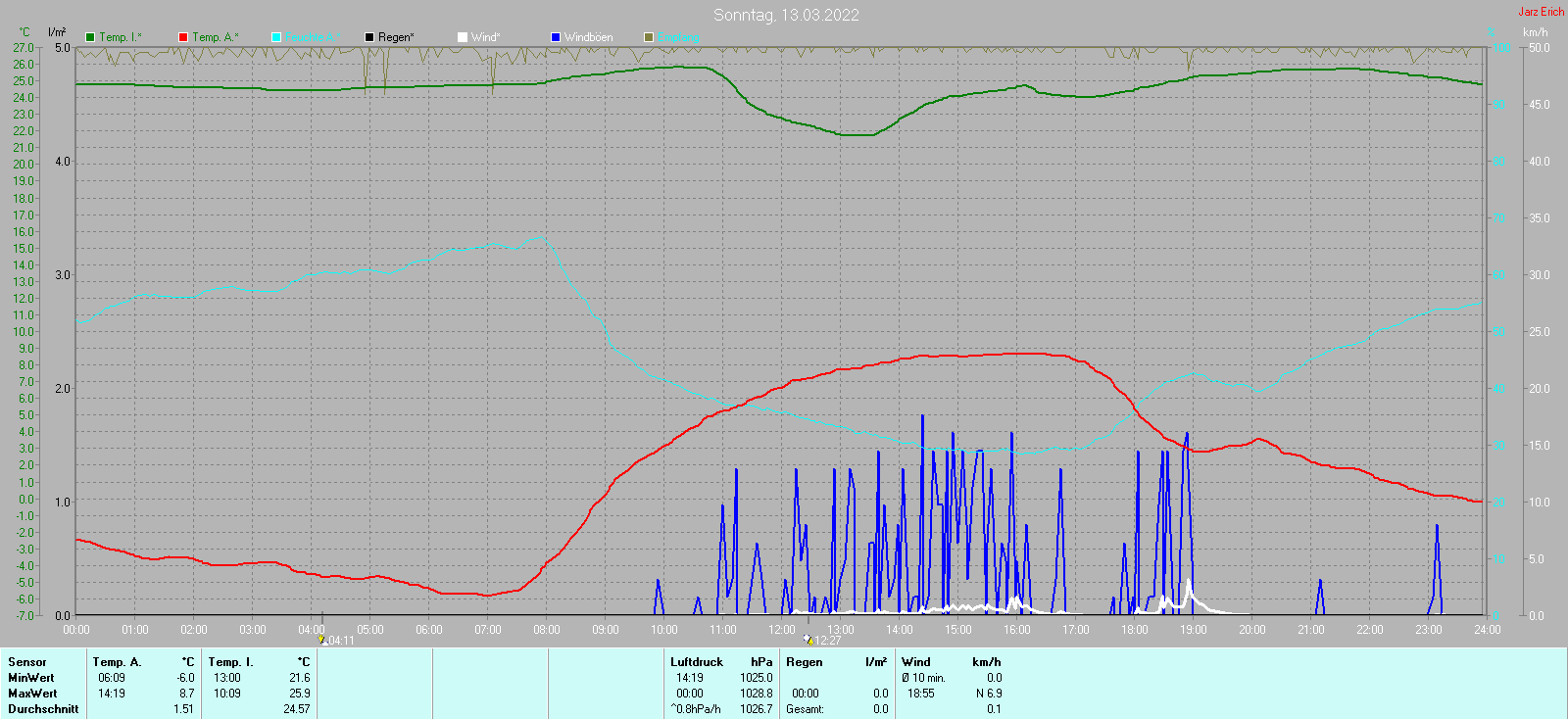Click the Temp. A. column header
The width and height of the screenshot is (1568, 719).
118,662
